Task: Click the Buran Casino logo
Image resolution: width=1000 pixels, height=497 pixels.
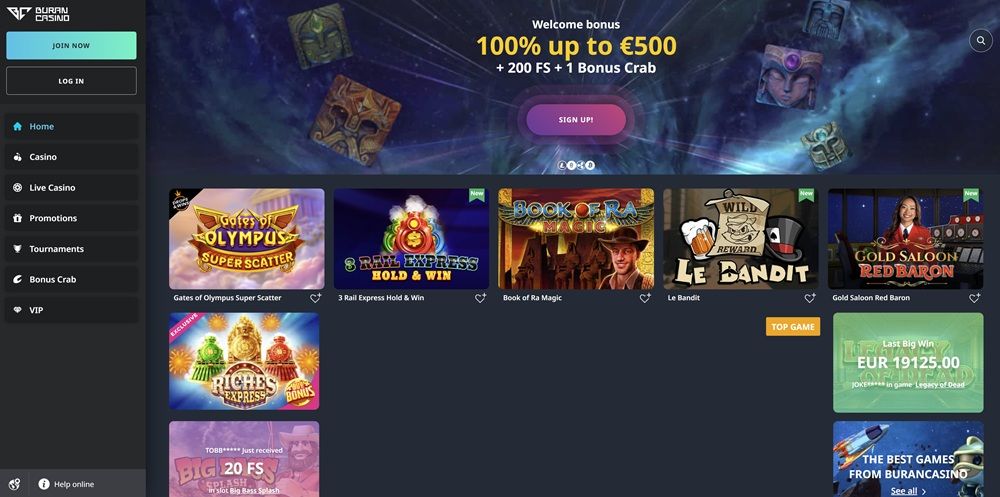Action: pyautogui.click(x=38, y=14)
